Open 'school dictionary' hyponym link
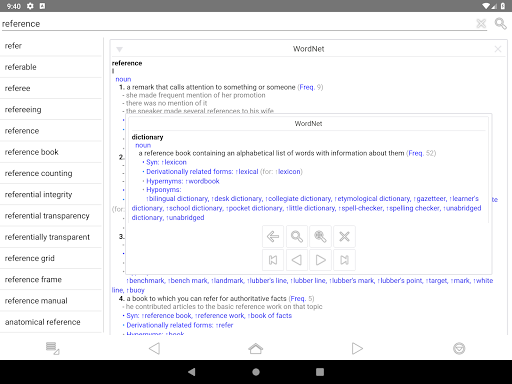Image resolution: width=512 pixels, height=384 pixels. (x=194, y=208)
